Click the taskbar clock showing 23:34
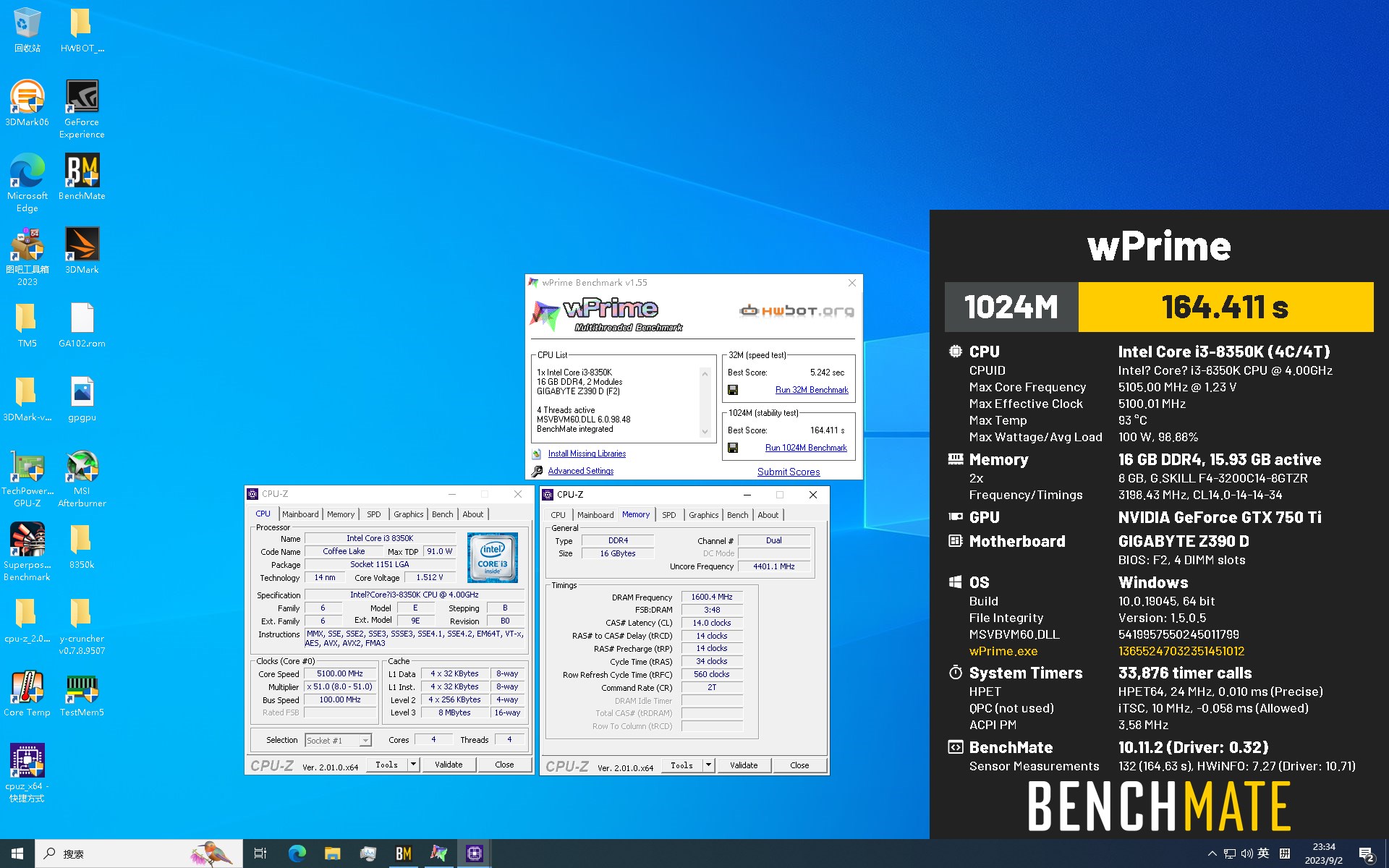 [1323, 854]
